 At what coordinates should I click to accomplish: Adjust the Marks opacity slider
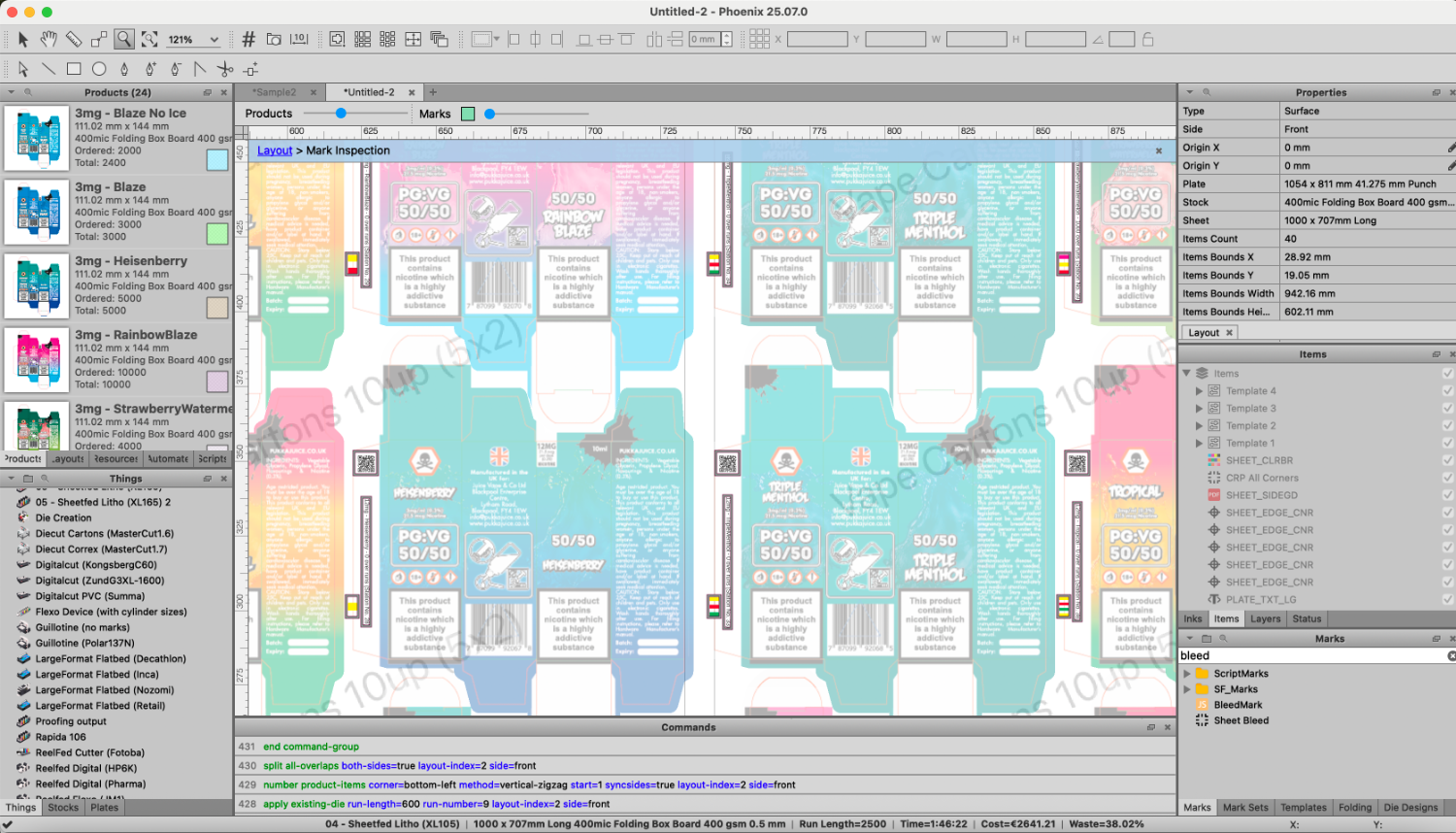[490, 114]
